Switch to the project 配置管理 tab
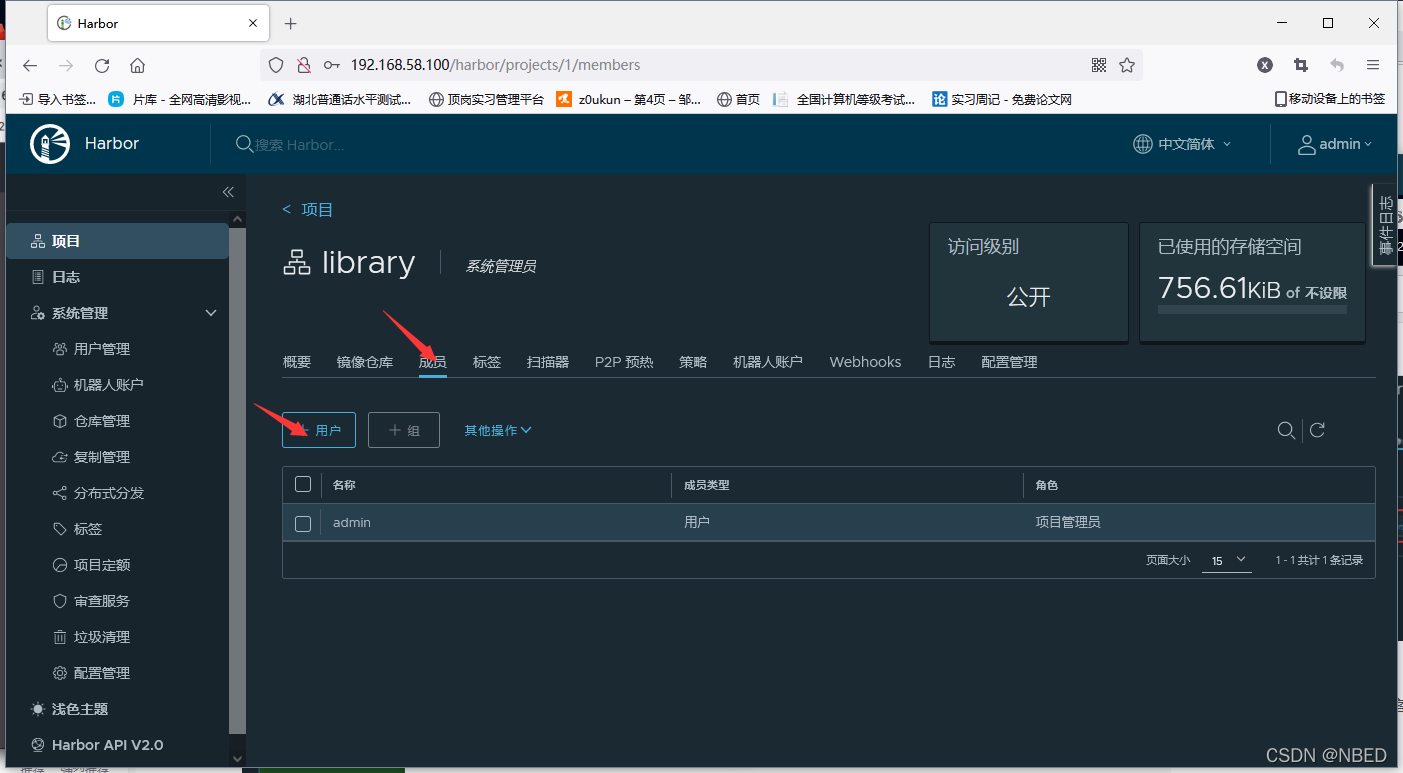1403x773 pixels. pyautogui.click(x=1009, y=362)
